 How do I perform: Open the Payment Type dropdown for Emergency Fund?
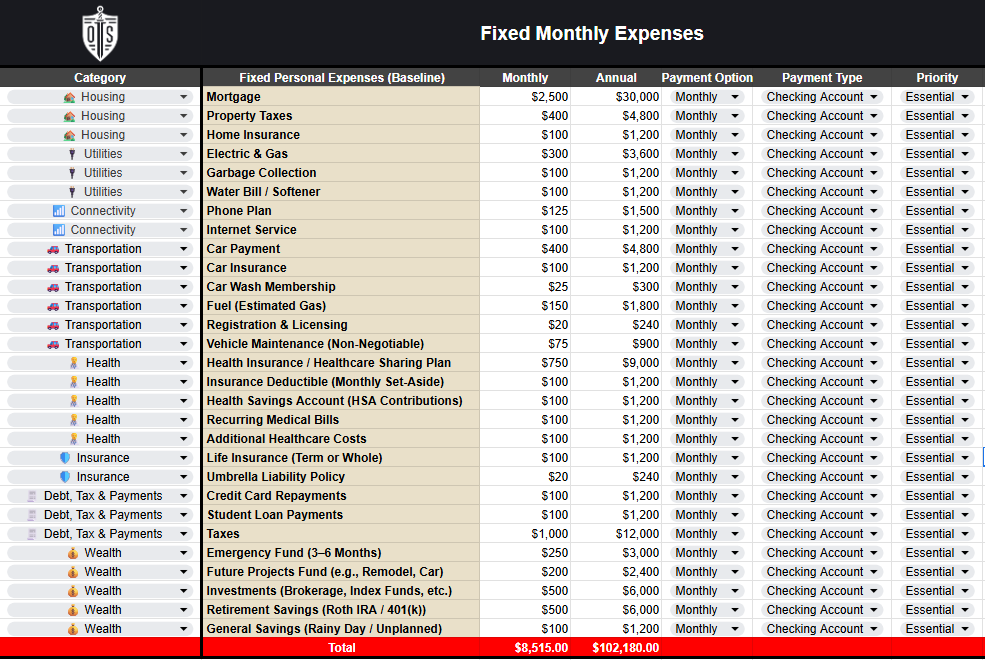click(x=874, y=553)
